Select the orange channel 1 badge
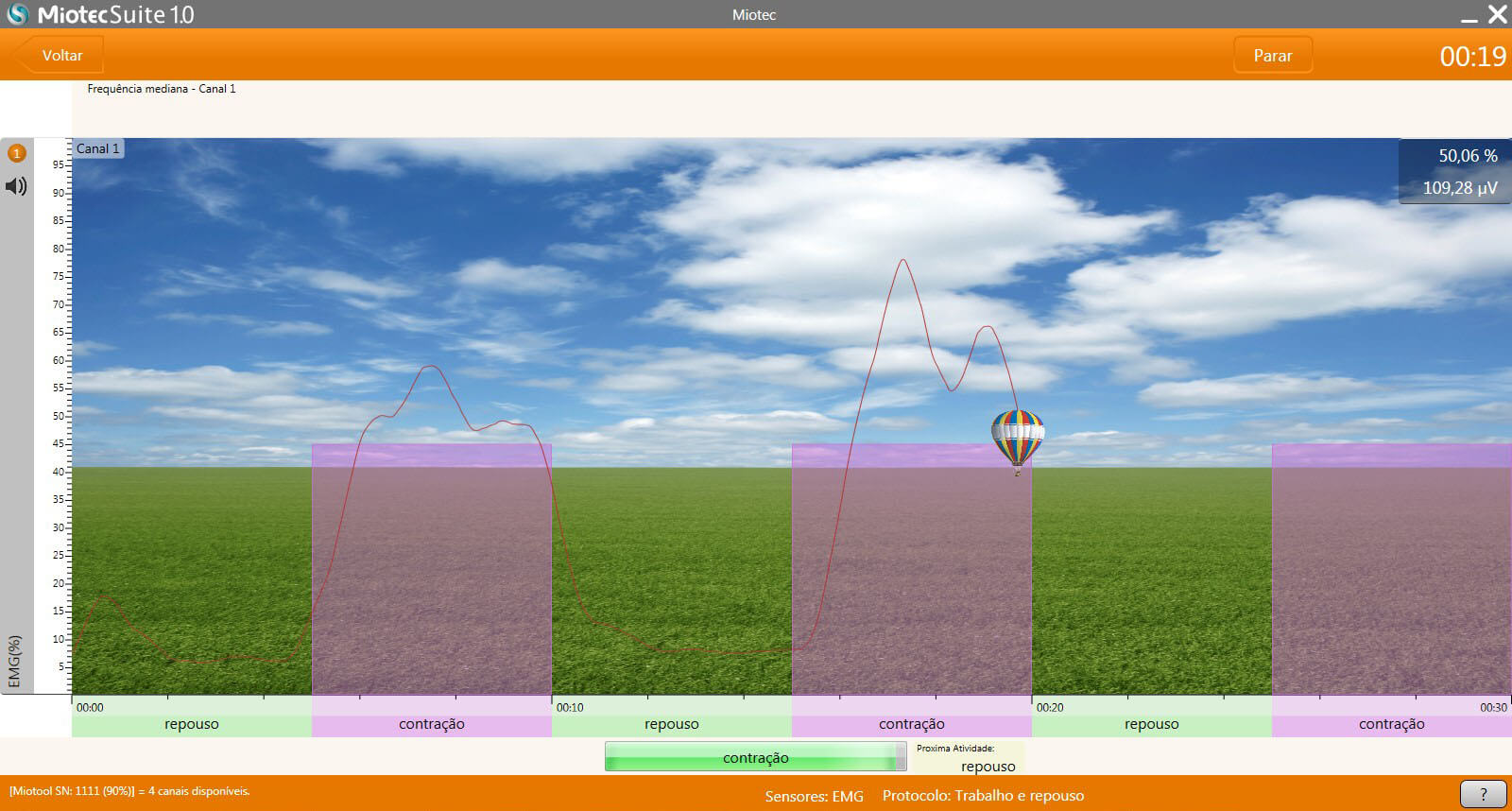Viewport: 1512px width, 811px height. tap(16, 153)
